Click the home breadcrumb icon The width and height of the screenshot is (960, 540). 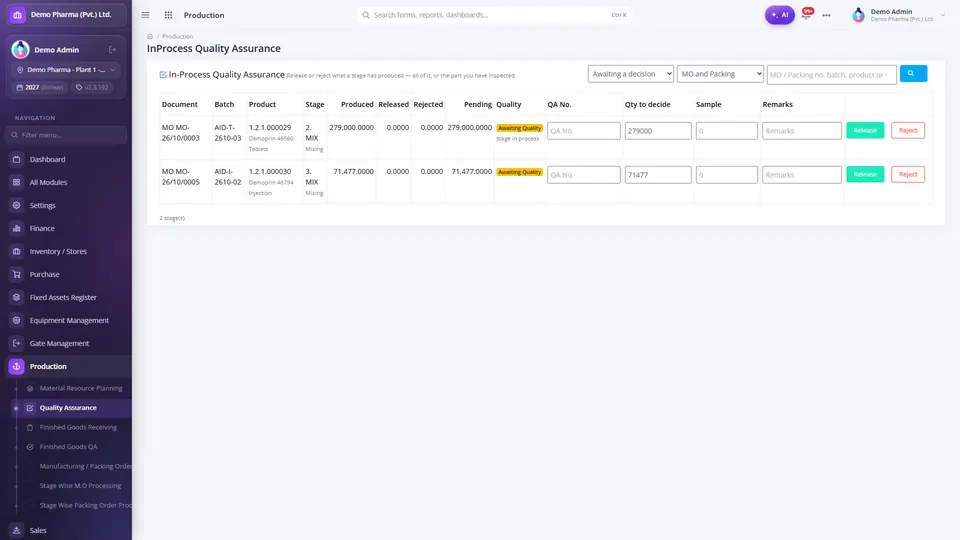coord(150,37)
